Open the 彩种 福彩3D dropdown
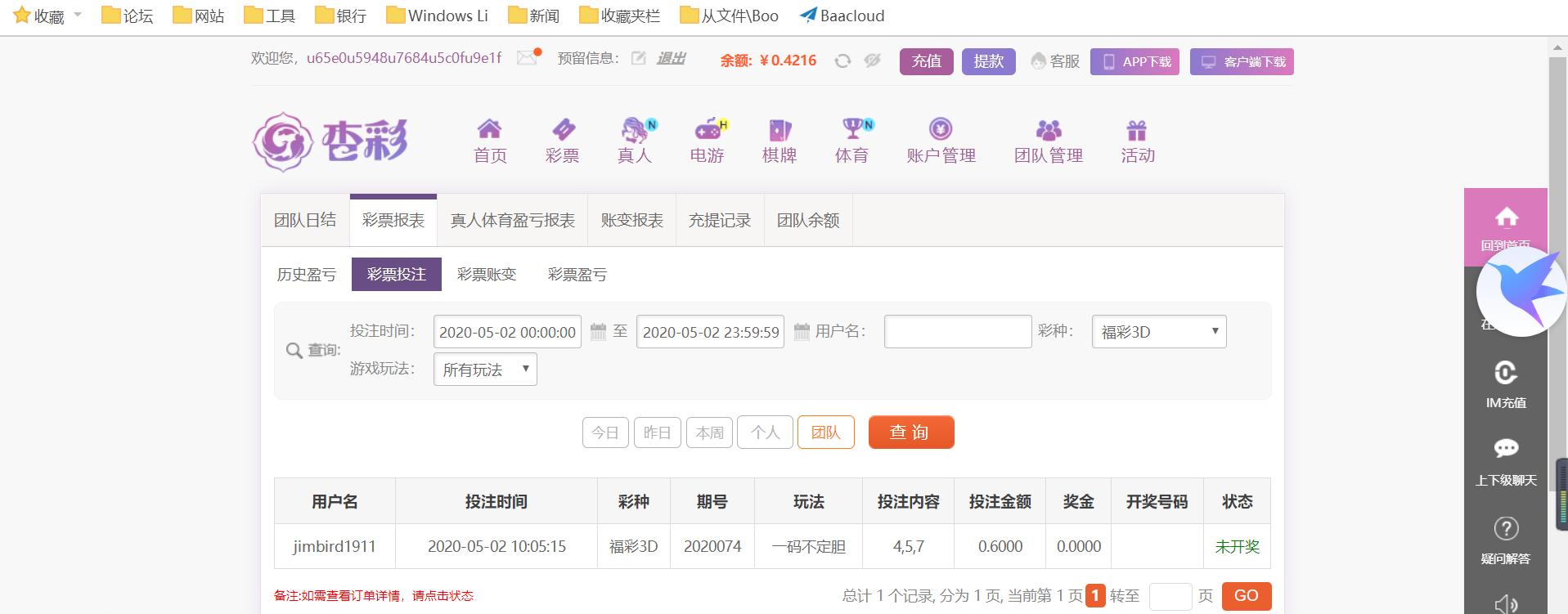The width and height of the screenshot is (1568, 614). pyautogui.click(x=1159, y=331)
